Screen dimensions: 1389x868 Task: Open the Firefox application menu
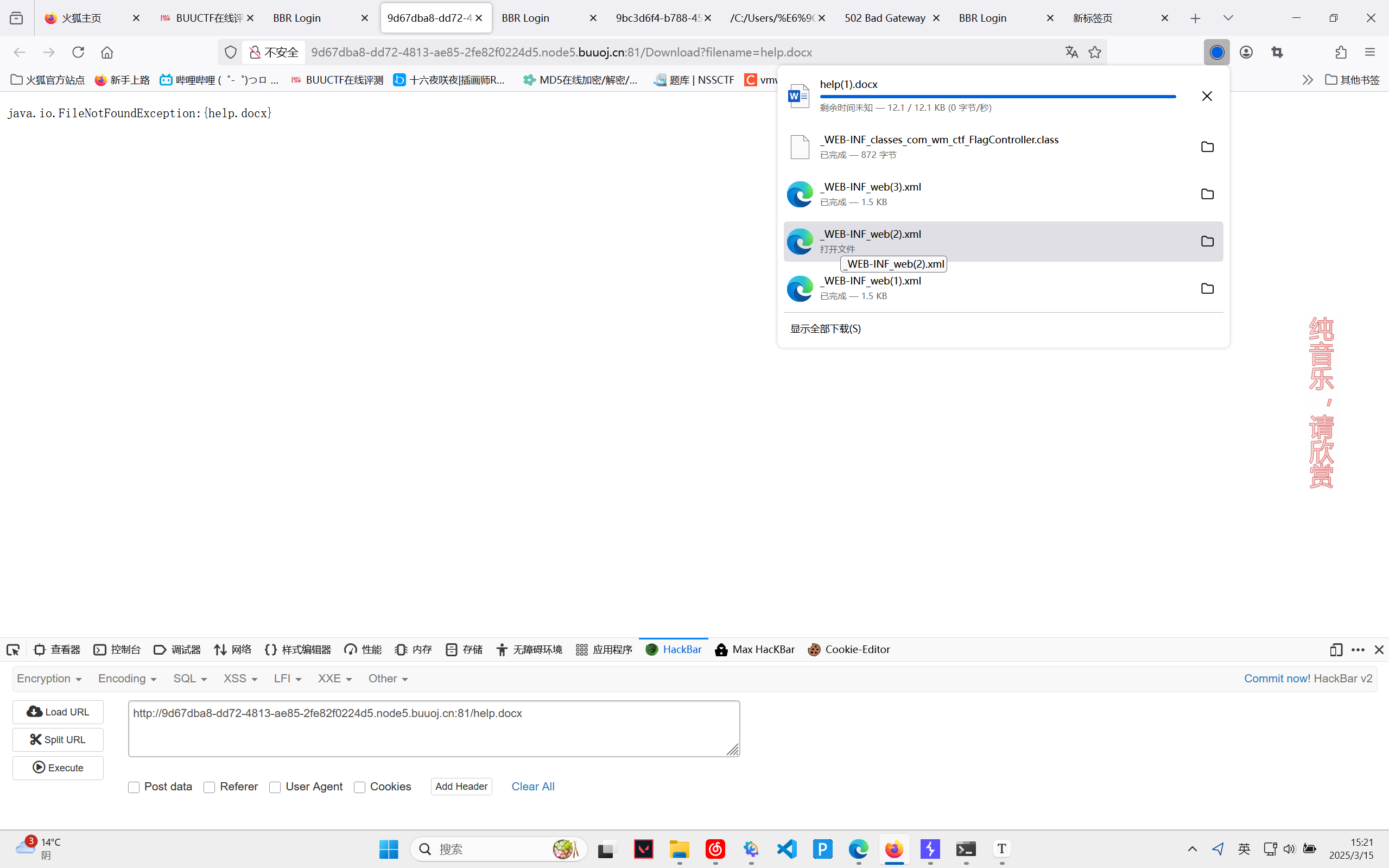click(x=1370, y=52)
